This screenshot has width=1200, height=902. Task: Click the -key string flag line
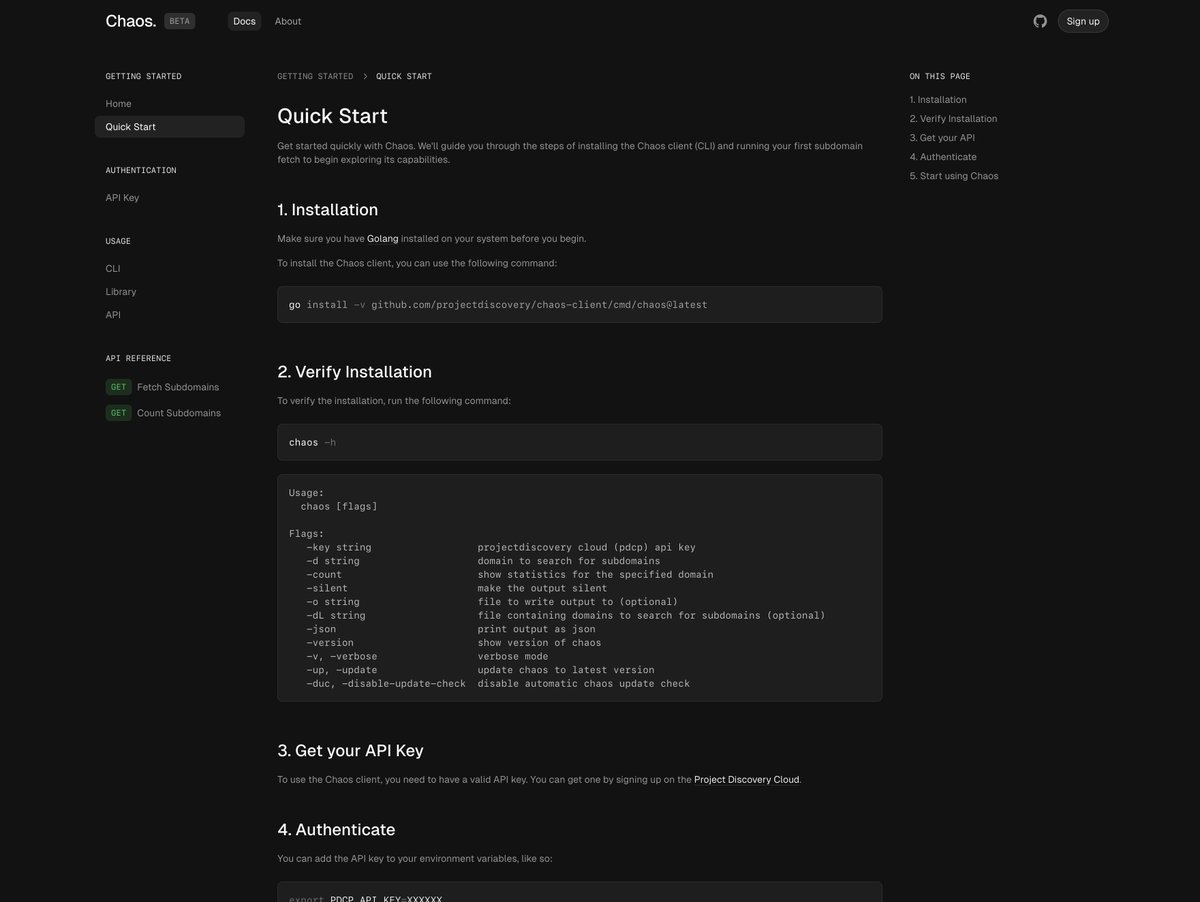[501, 548]
